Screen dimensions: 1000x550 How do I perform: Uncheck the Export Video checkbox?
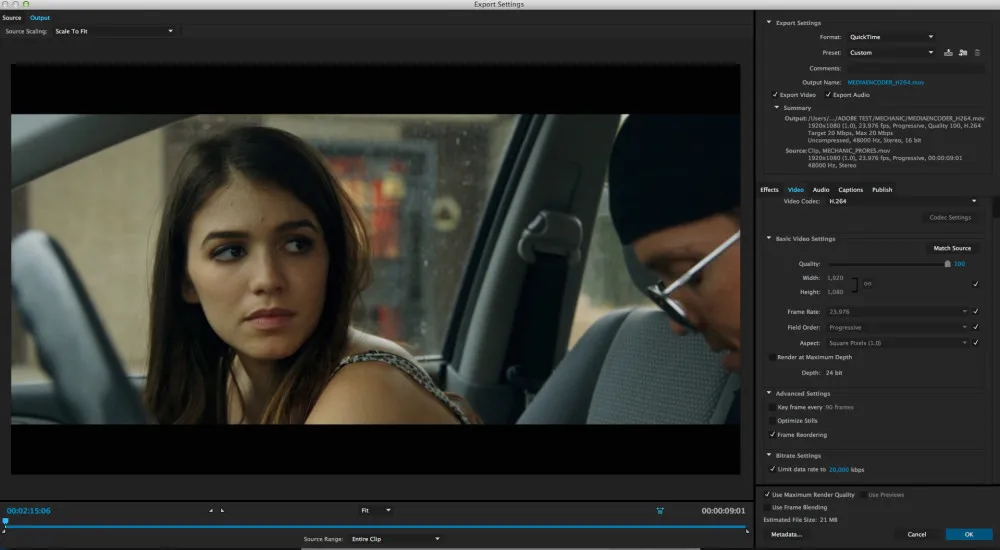776,94
